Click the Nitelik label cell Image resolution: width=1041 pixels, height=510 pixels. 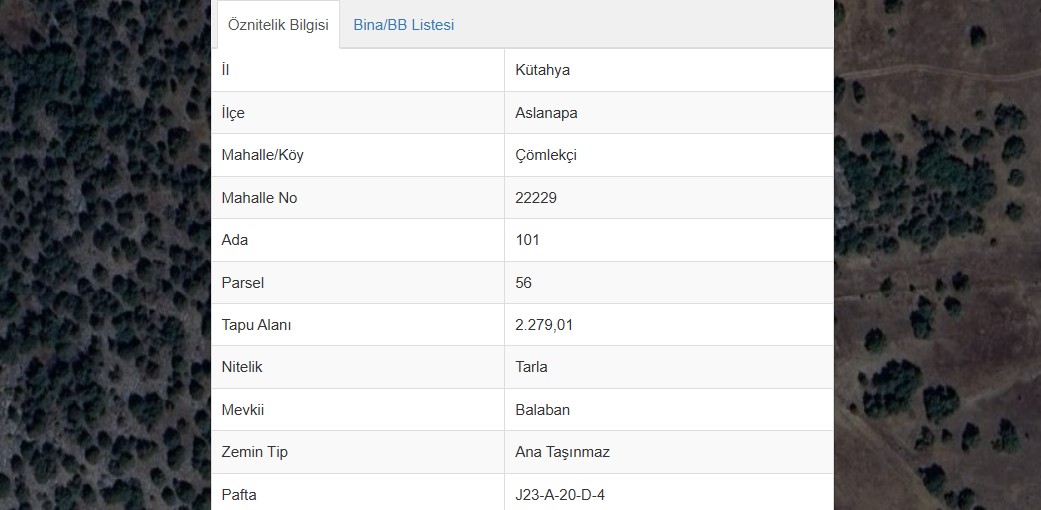coord(358,367)
